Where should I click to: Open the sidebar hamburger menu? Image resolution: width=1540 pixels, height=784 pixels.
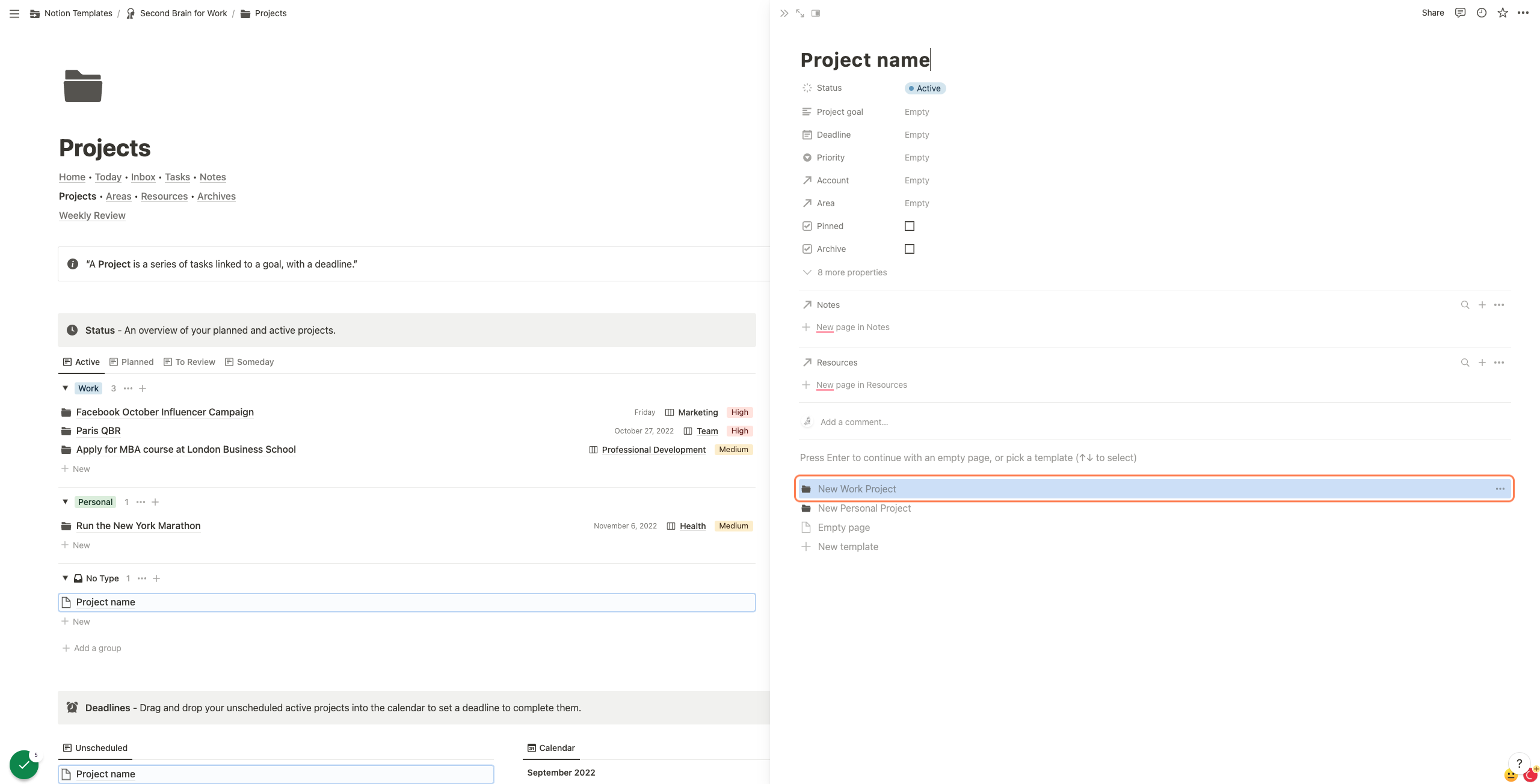(x=14, y=13)
